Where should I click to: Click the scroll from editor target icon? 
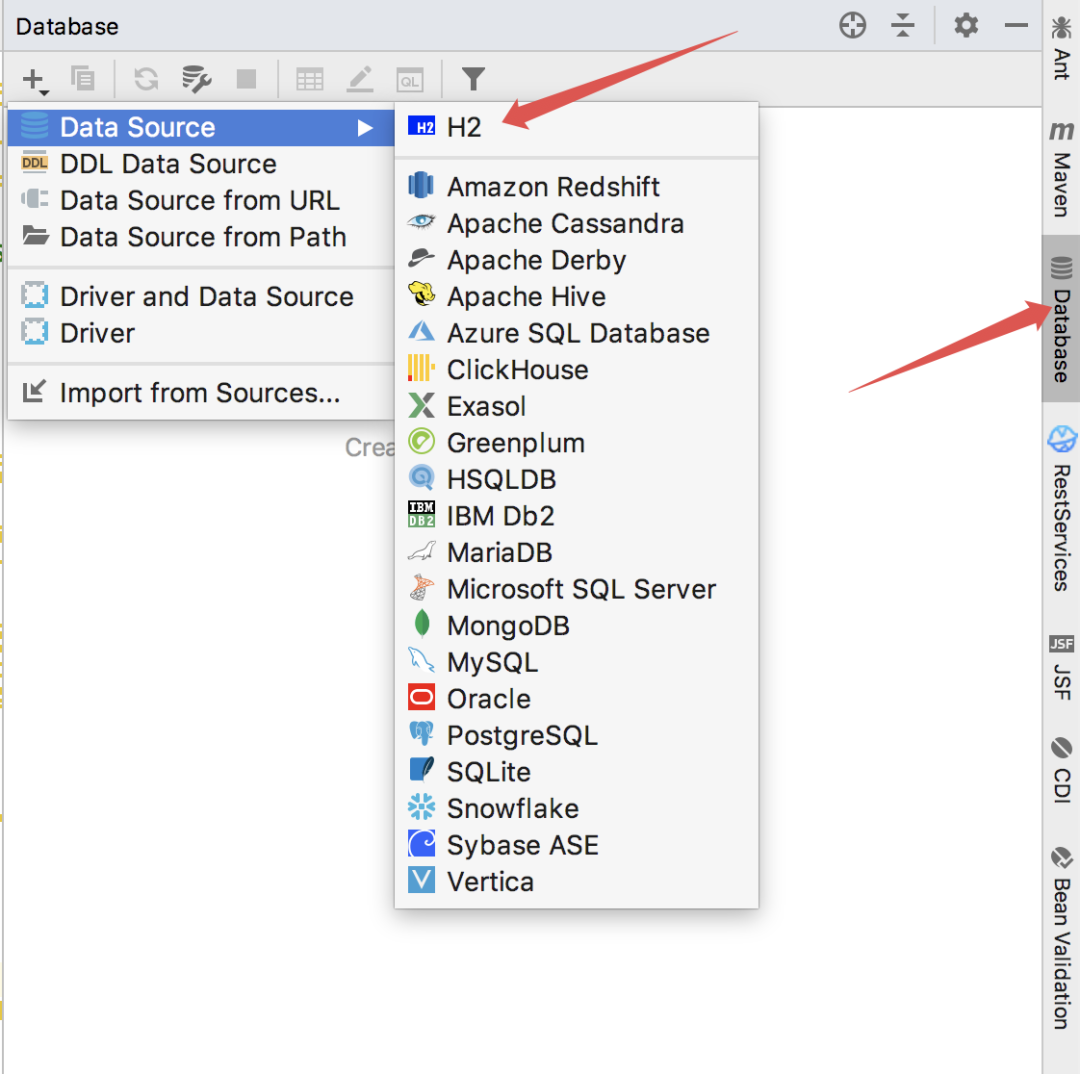853,25
